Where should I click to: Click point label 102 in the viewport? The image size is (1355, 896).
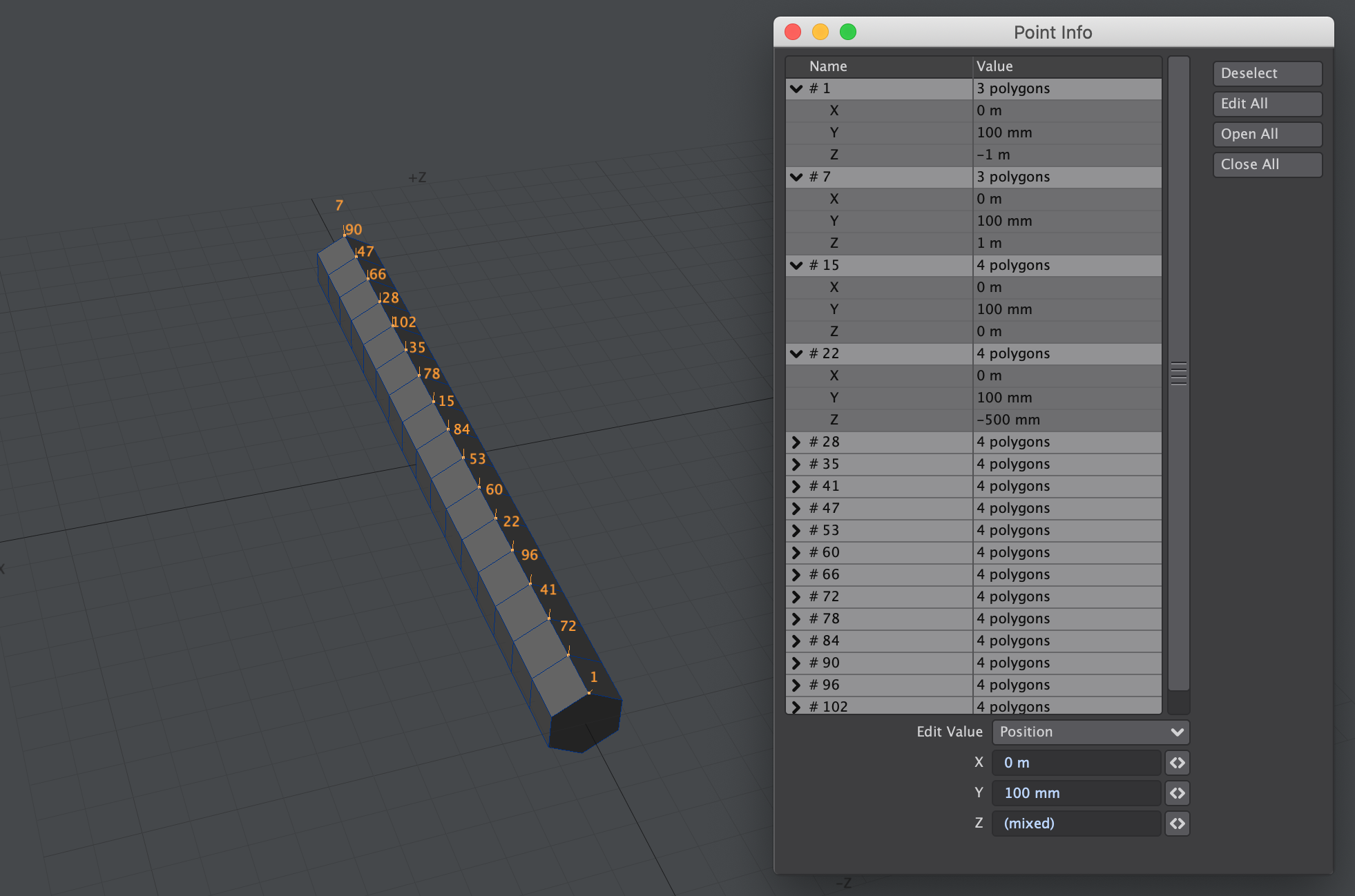tap(405, 322)
